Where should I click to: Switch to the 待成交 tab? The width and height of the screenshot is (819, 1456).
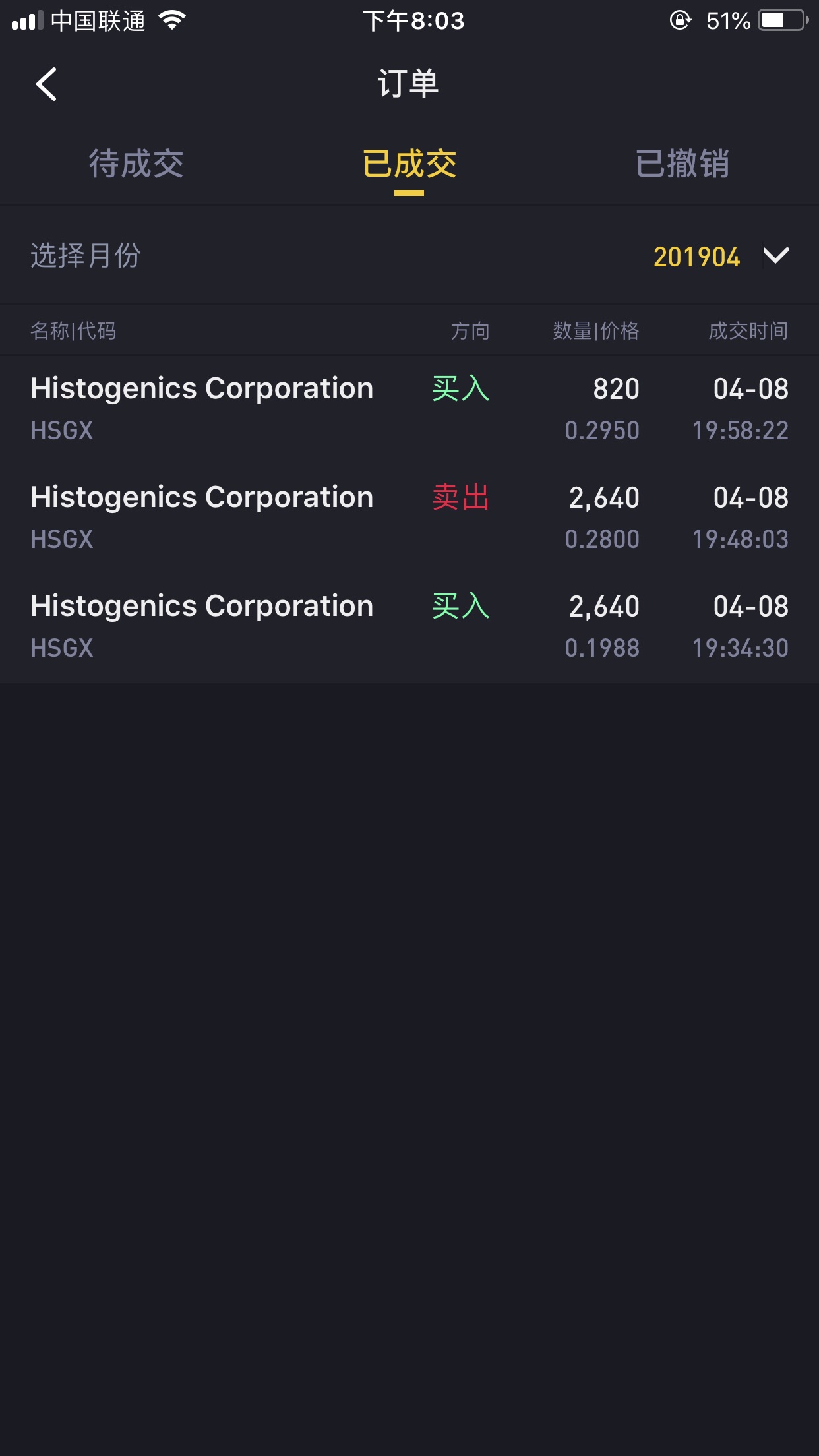click(136, 164)
